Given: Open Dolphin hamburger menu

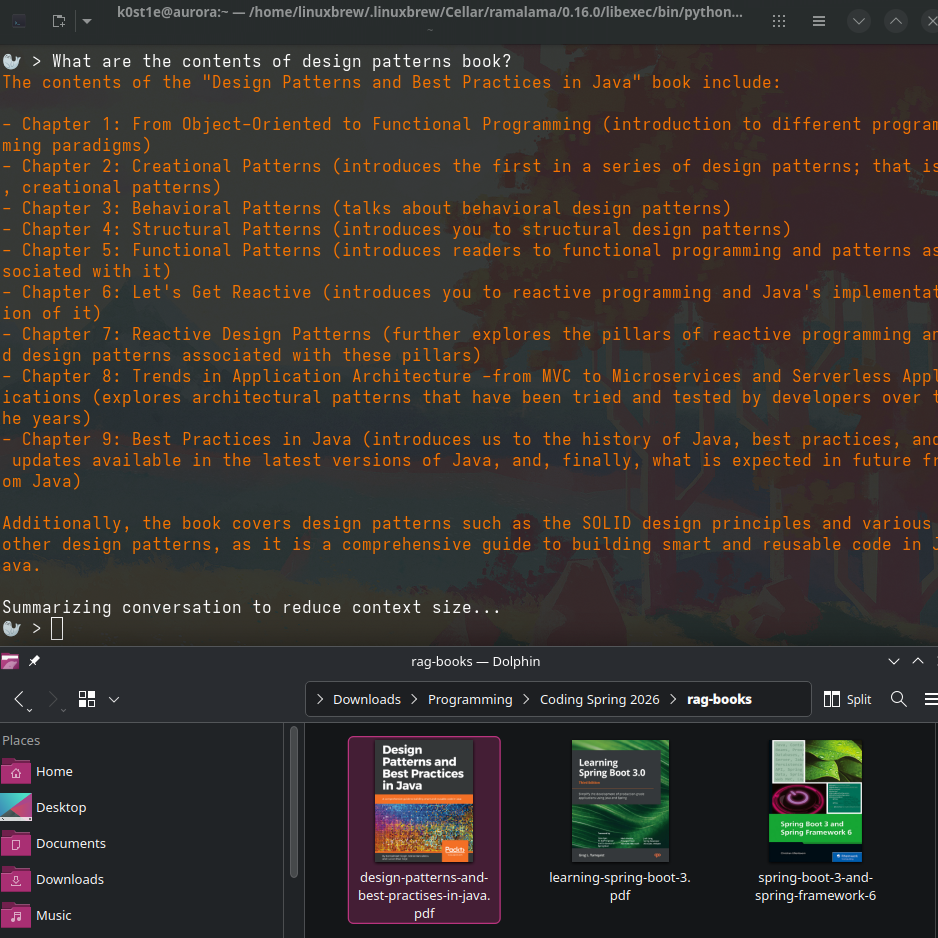Looking at the screenshot, I should tap(931, 699).
